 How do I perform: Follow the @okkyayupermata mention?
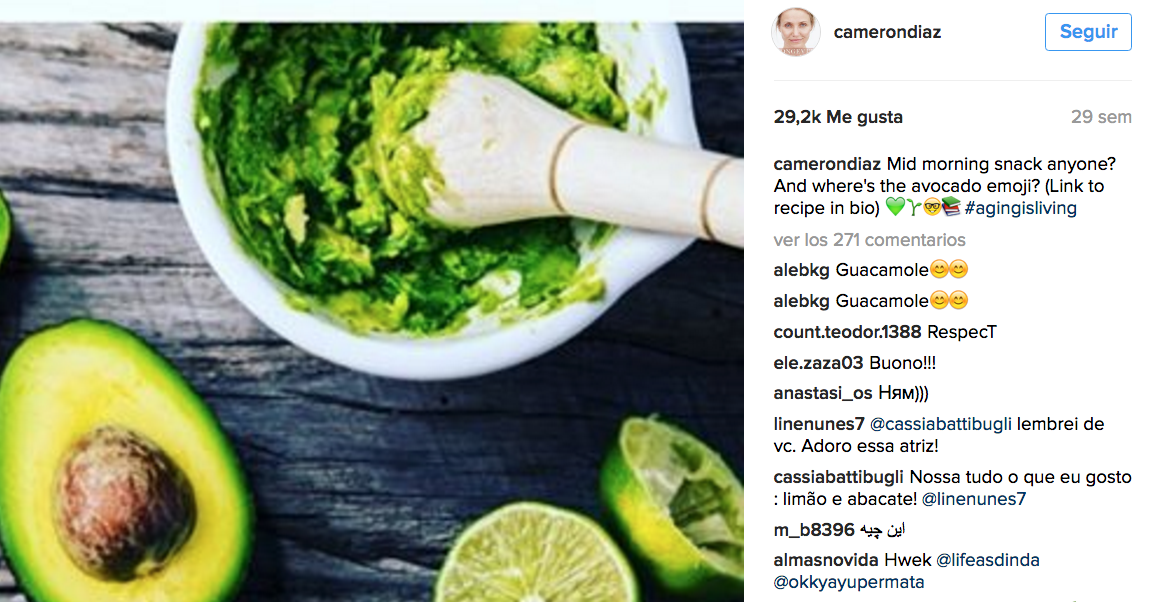tap(849, 582)
